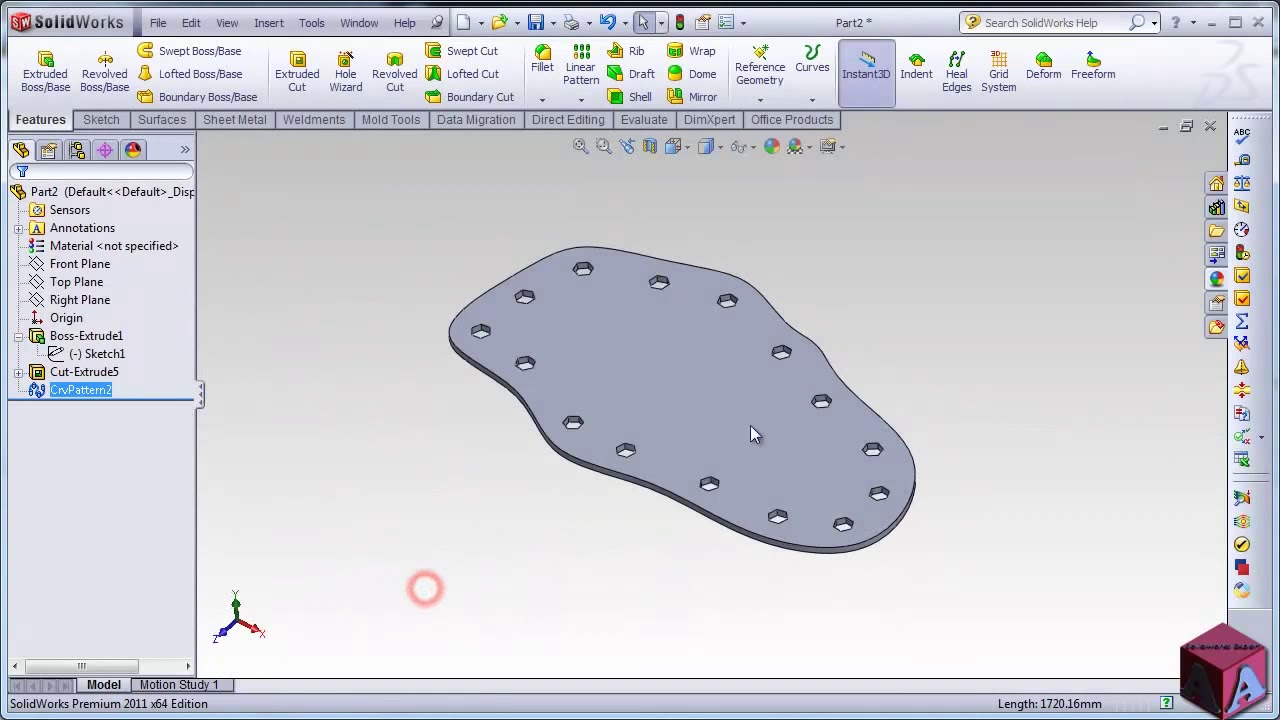
Task: Open the DisplayManager panel tab
Action: 132,150
